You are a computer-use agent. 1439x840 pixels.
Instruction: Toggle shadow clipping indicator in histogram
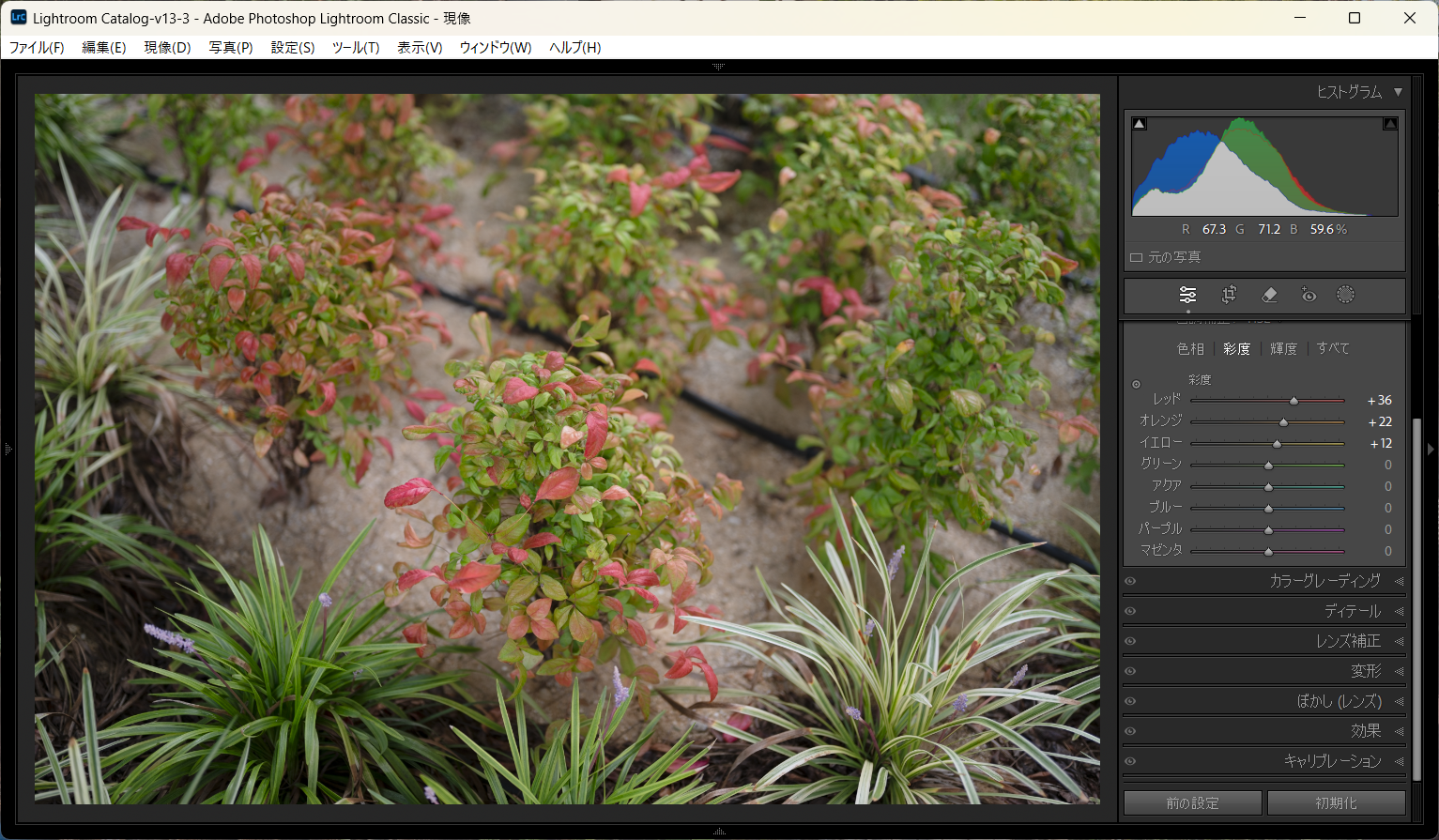point(1139,124)
